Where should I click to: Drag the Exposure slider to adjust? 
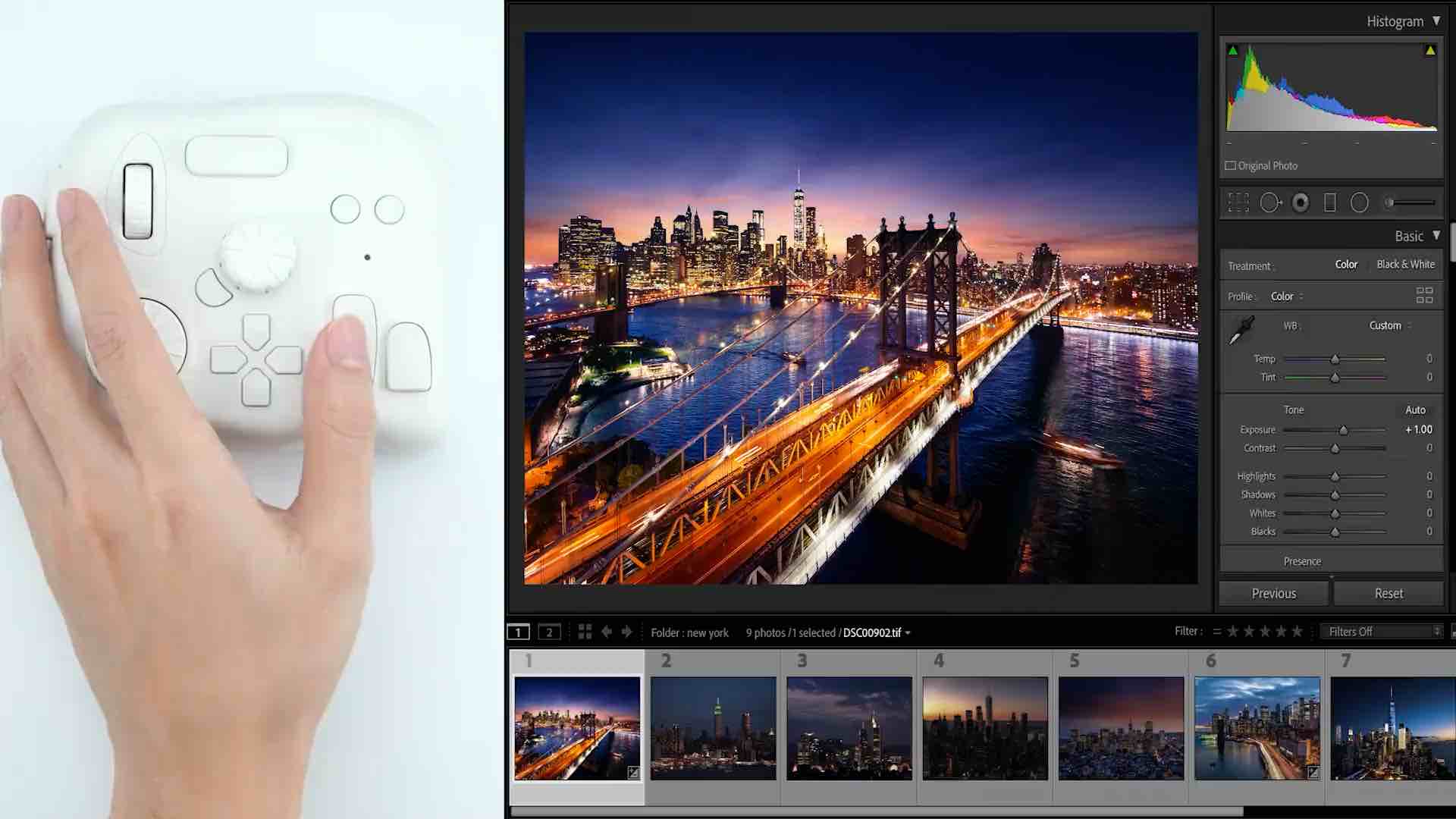[x=1342, y=429]
